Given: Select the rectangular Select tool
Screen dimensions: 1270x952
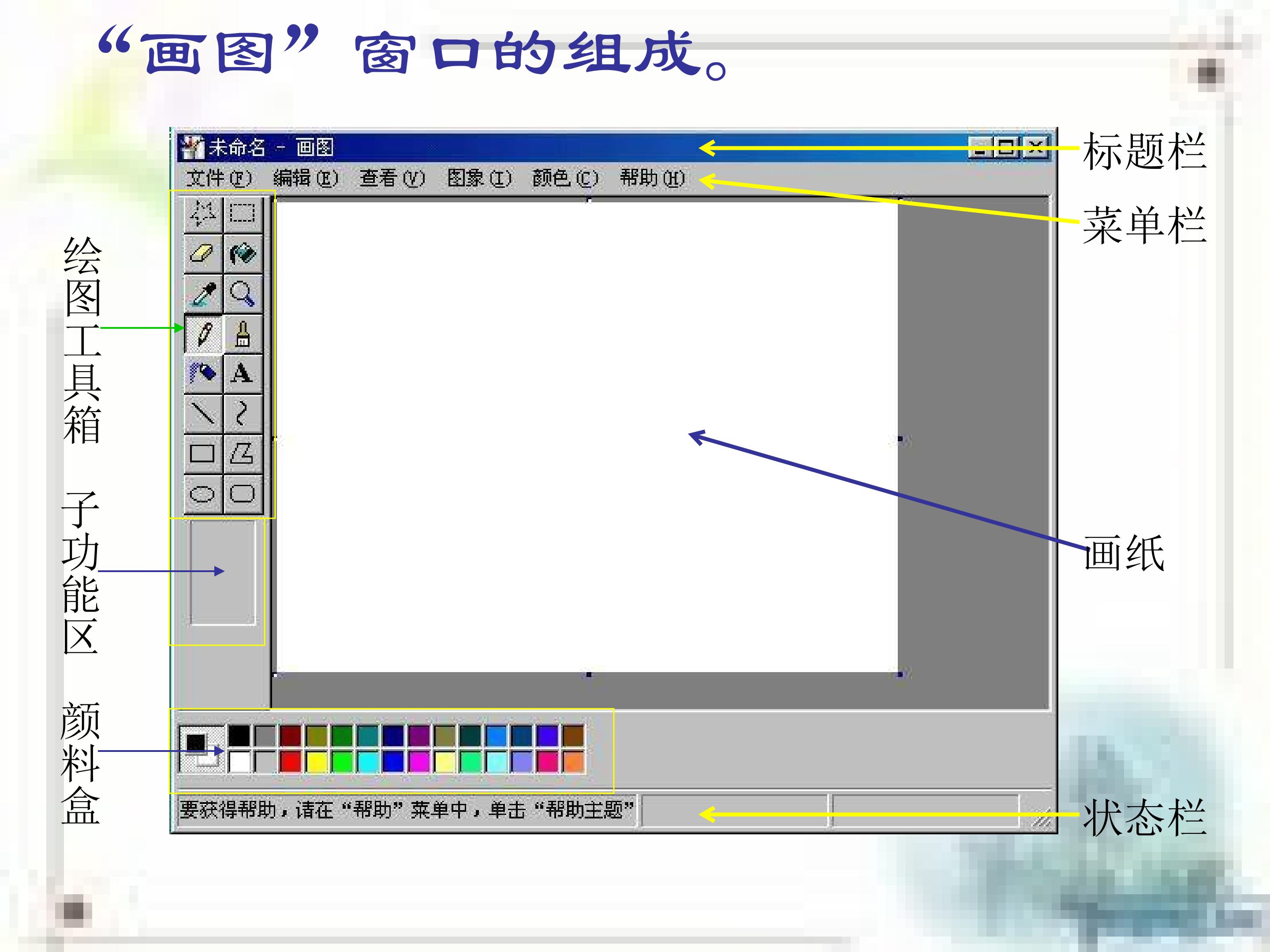Looking at the screenshot, I should 242,213.
